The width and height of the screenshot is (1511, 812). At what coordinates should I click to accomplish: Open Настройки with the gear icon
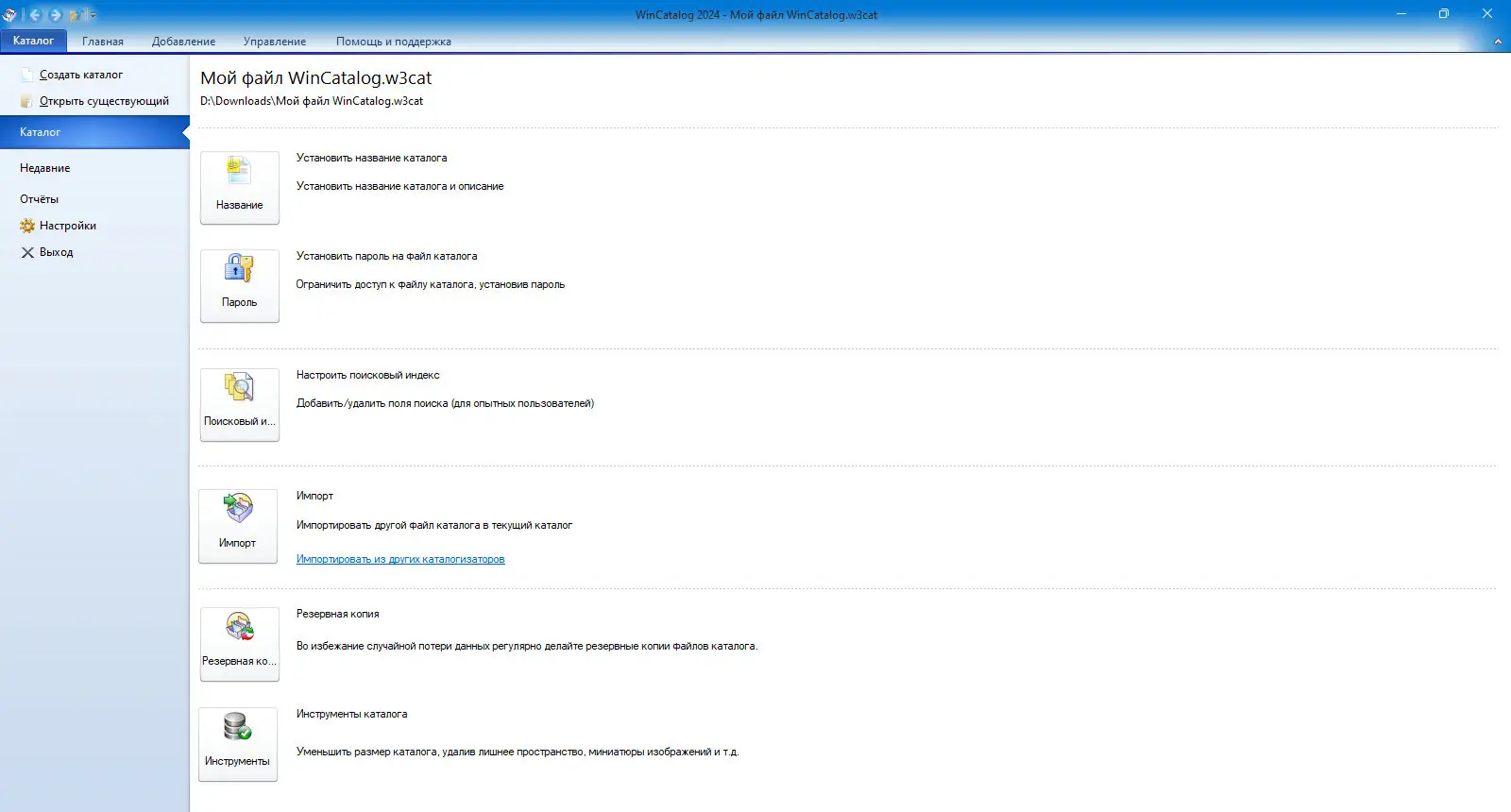(x=59, y=226)
